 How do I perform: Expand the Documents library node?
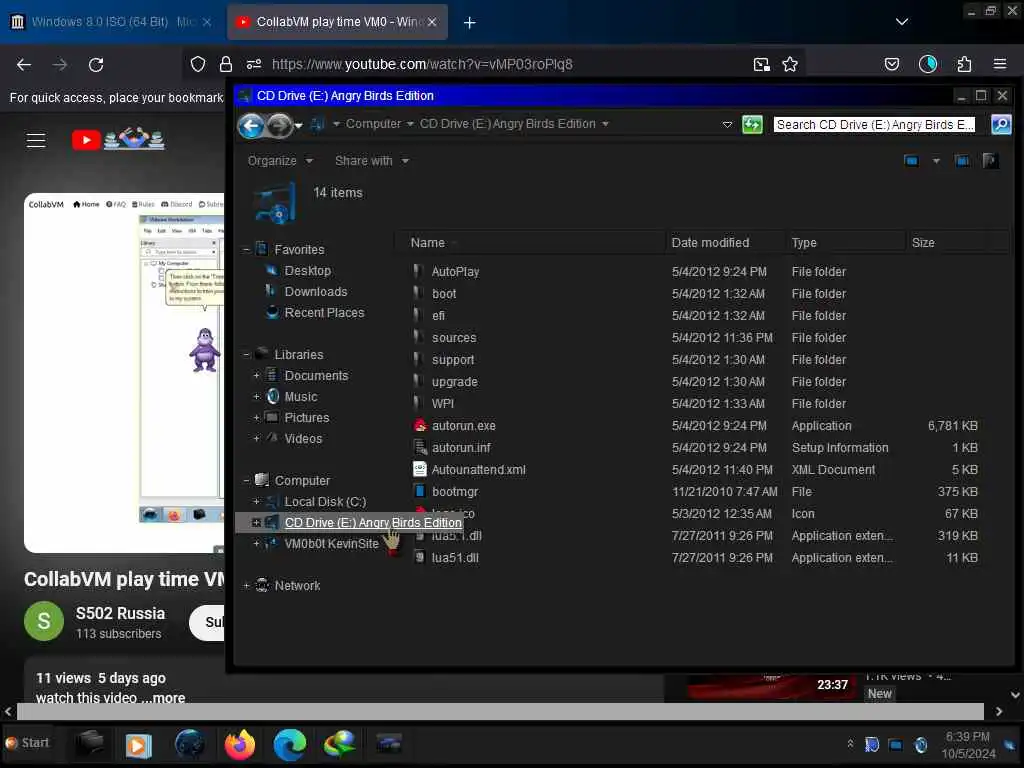click(x=257, y=376)
